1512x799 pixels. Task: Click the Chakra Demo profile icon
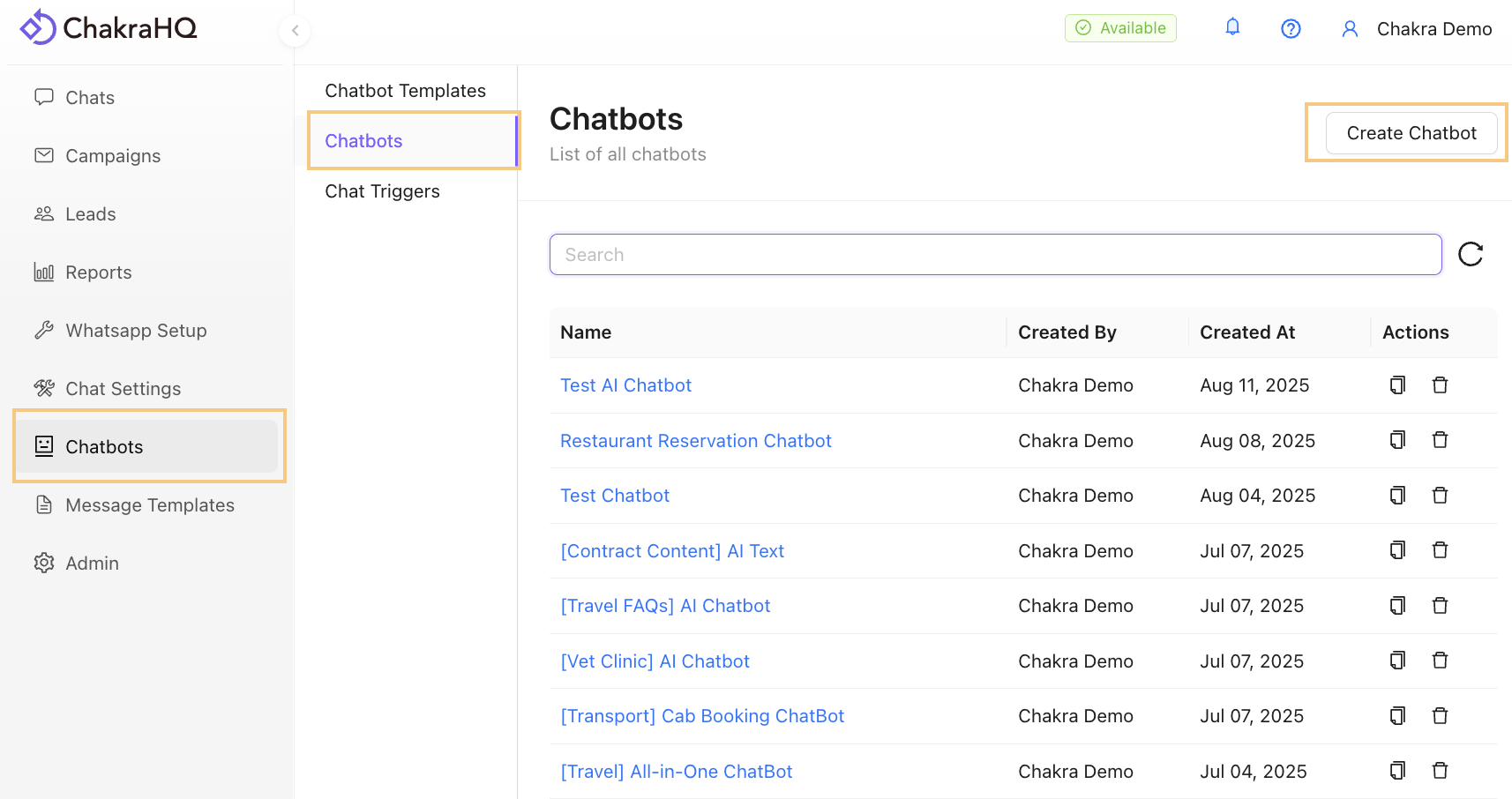tap(1350, 28)
